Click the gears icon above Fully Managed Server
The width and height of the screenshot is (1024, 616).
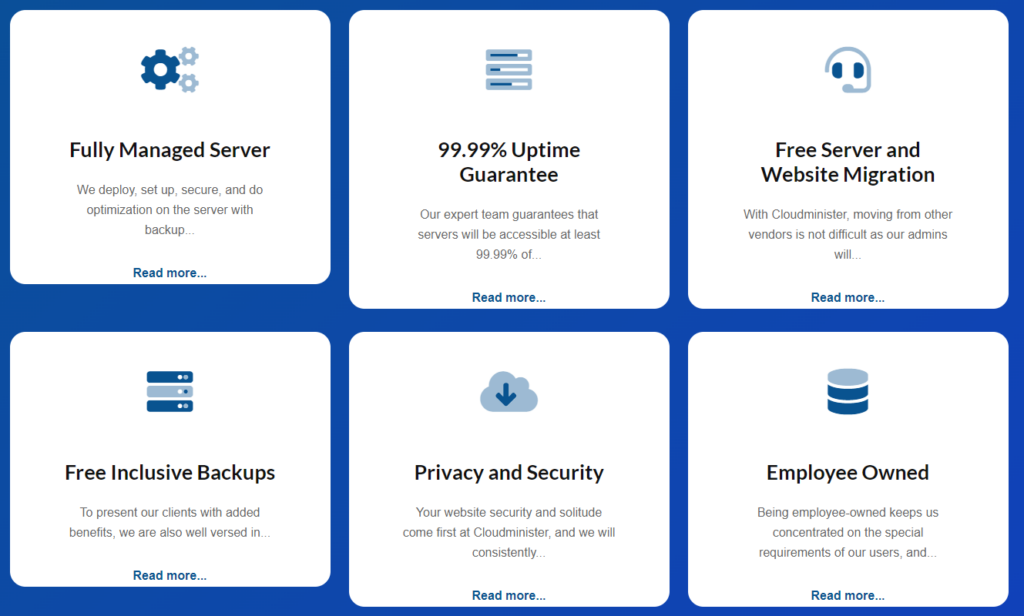(170, 69)
